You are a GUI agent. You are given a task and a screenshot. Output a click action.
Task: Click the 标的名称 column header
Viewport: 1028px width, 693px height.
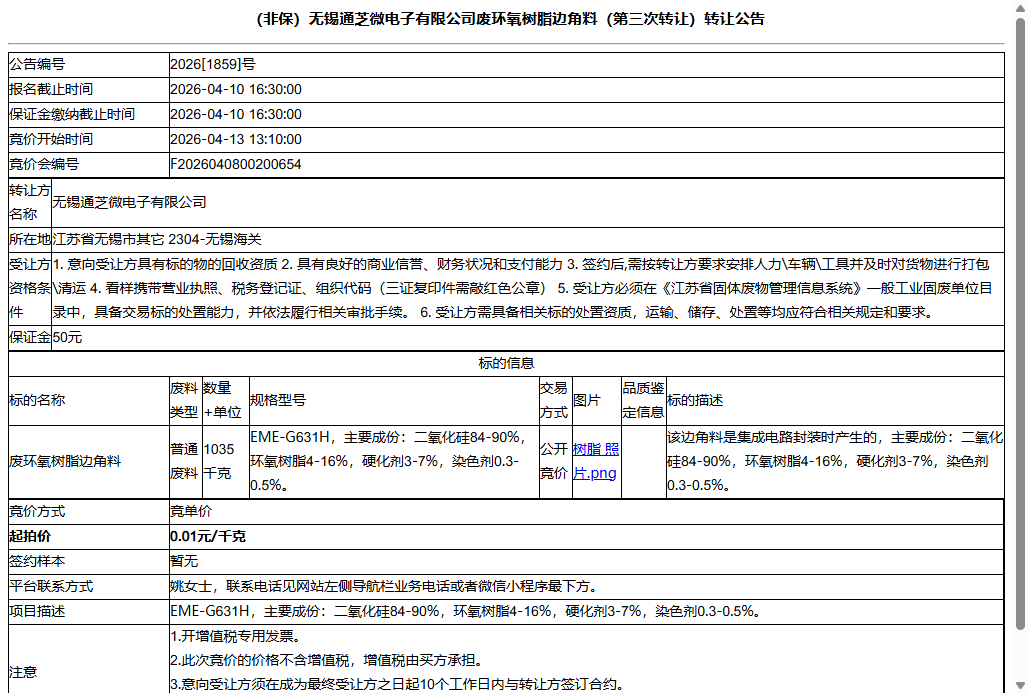(x=89, y=400)
